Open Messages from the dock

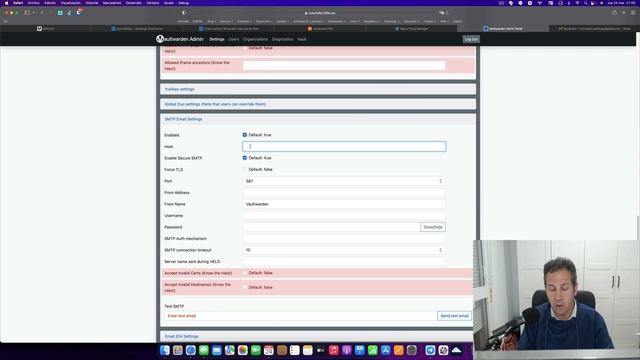(x=204, y=350)
